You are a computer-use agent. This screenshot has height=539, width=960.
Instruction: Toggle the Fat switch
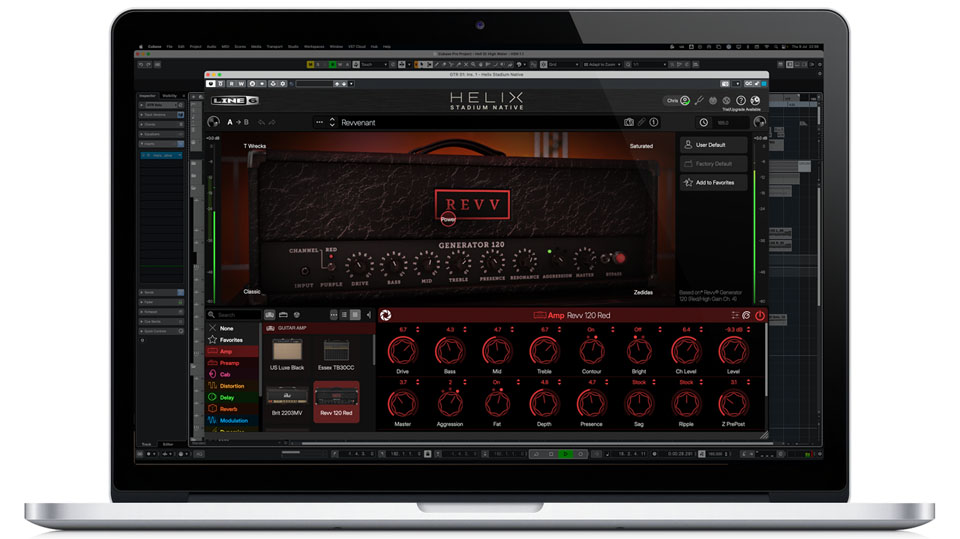497,404
